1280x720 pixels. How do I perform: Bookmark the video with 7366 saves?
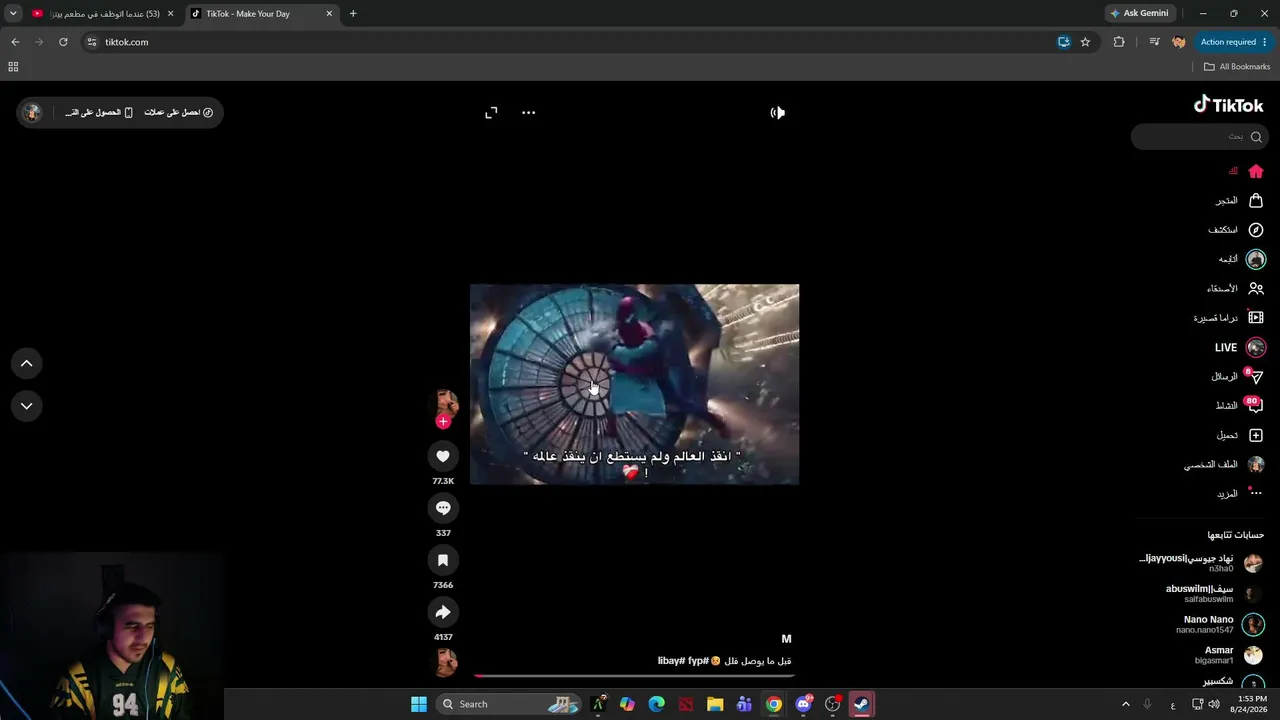coord(443,560)
